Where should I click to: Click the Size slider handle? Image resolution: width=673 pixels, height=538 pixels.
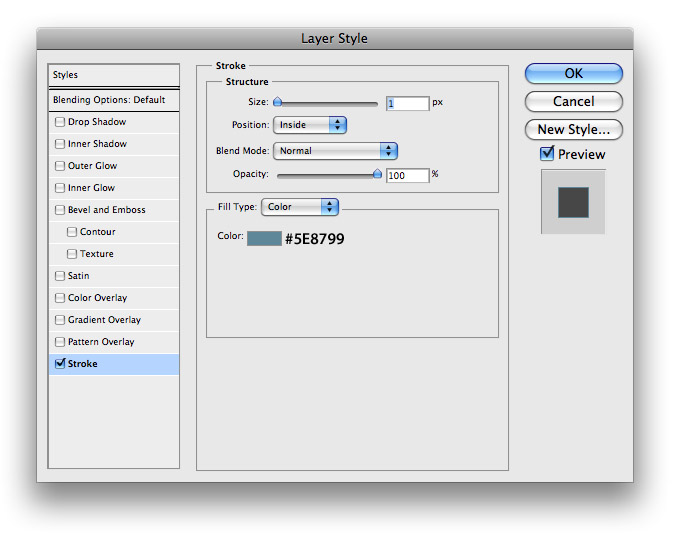click(278, 102)
